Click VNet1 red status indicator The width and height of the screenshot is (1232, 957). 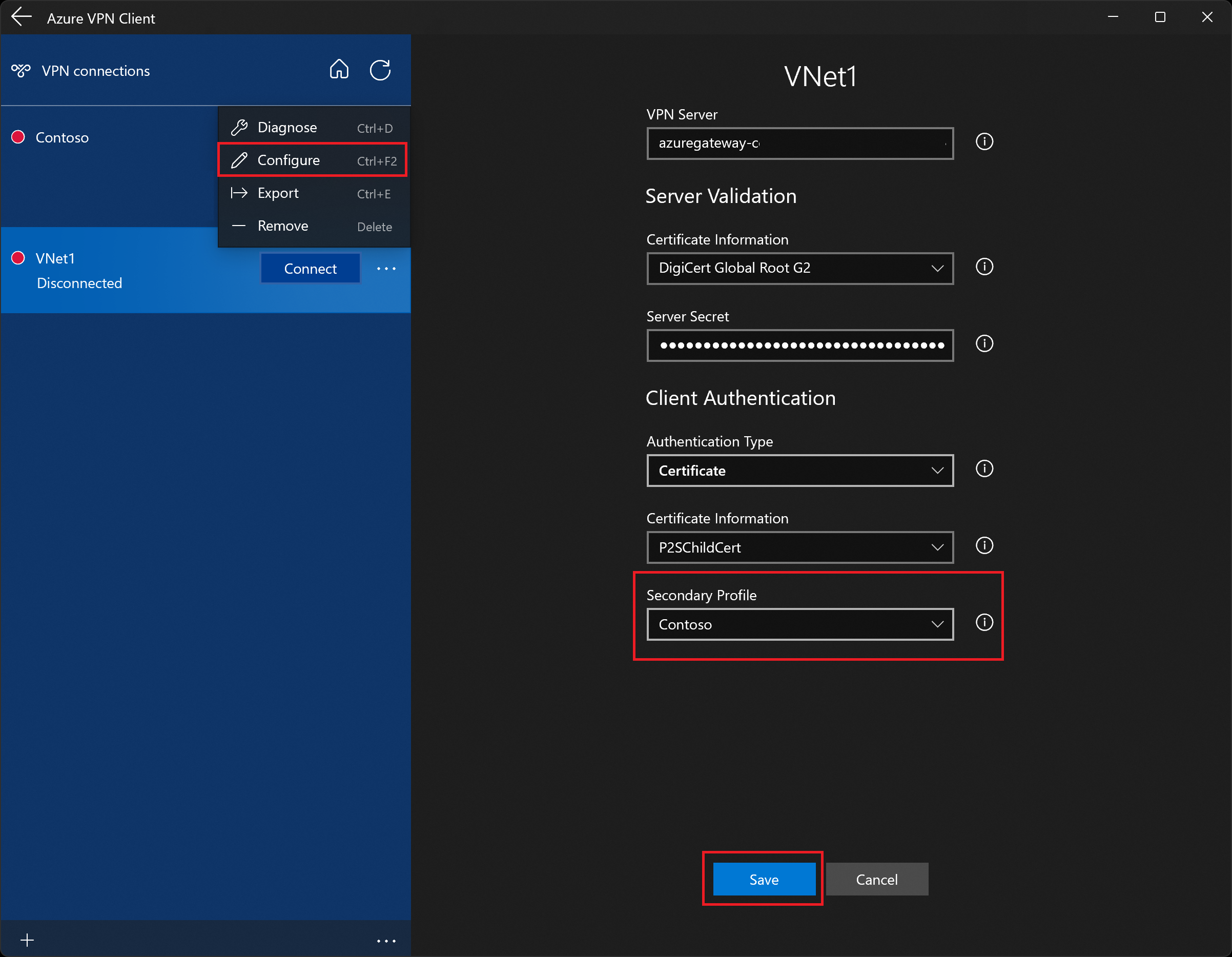pyautogui.click(x=18, y=258)
